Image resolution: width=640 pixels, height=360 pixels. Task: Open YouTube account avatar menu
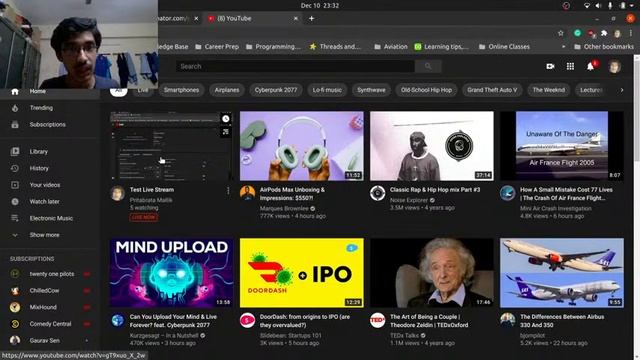click(615, 66)
